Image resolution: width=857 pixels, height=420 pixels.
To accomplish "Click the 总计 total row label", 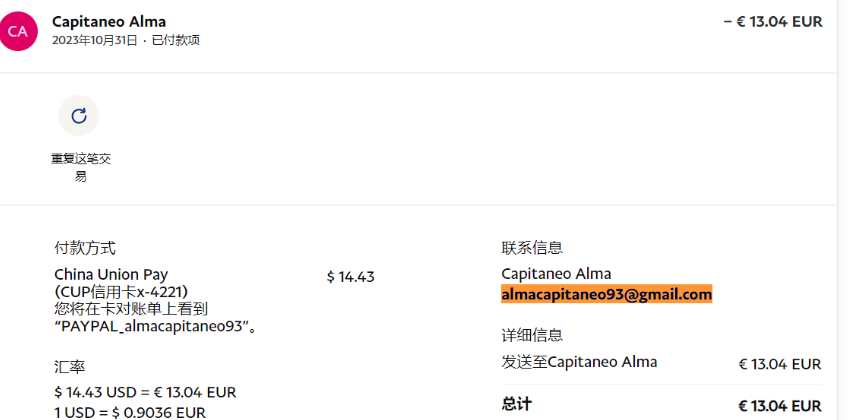I will pyautogui.click(x=517, y=404).
